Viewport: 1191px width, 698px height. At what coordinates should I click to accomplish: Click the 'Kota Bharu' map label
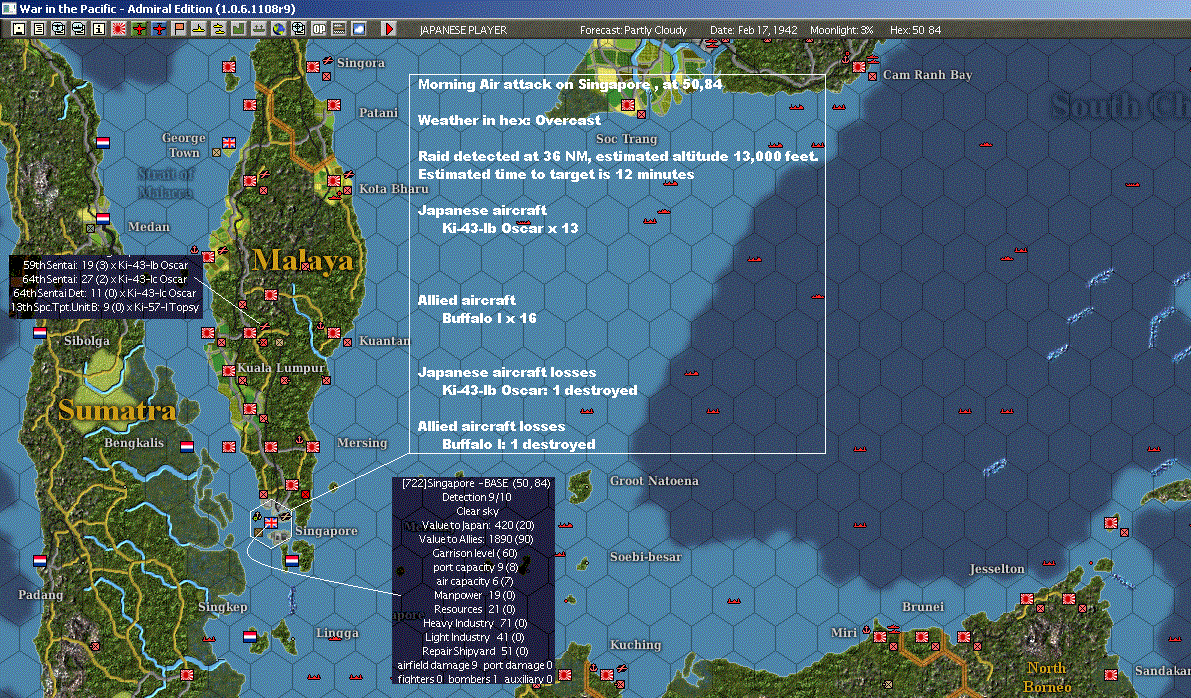(x=393, y=188)
